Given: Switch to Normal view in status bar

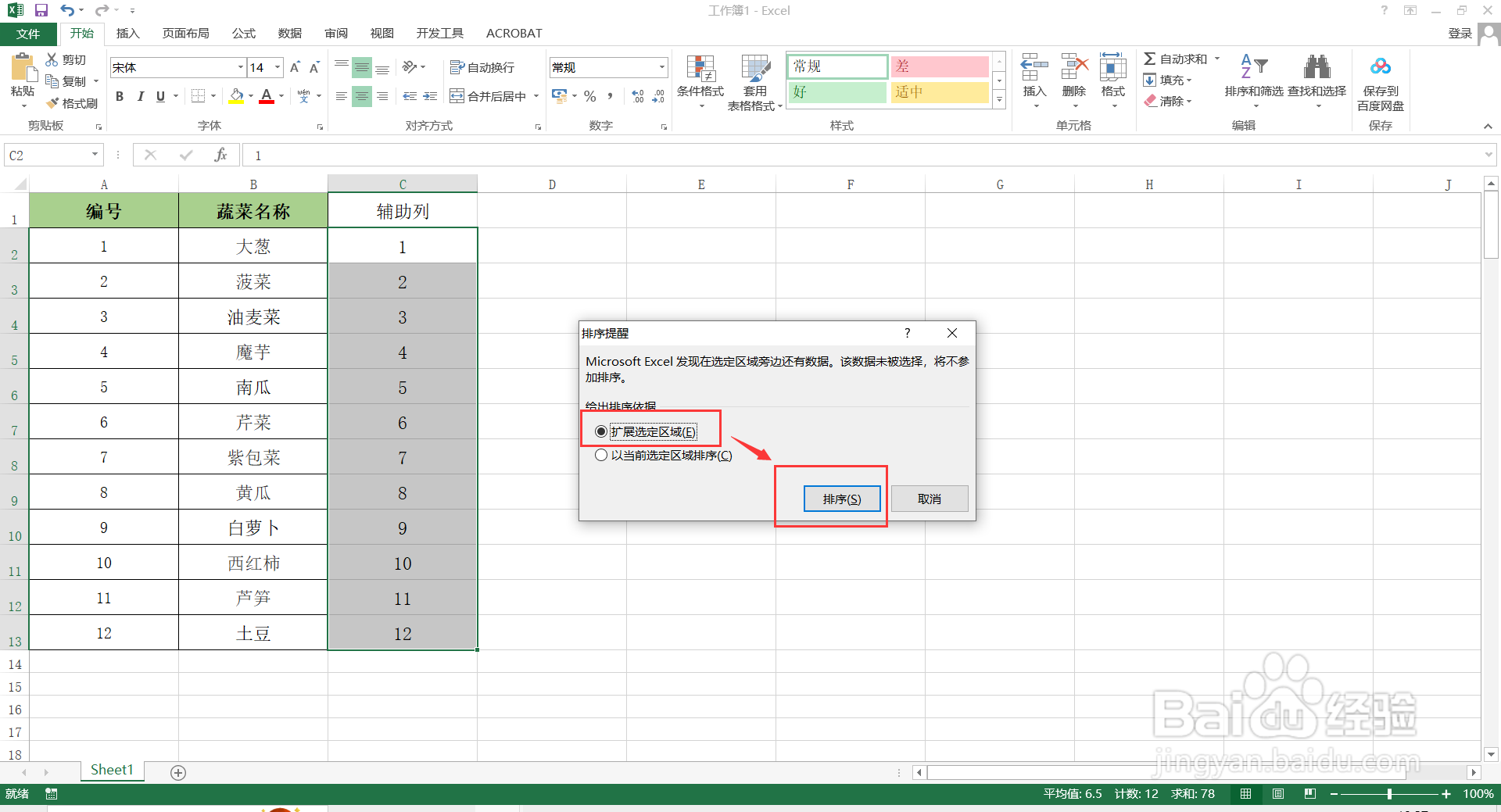Looking at the screenshot, I should click(1246, 794).
